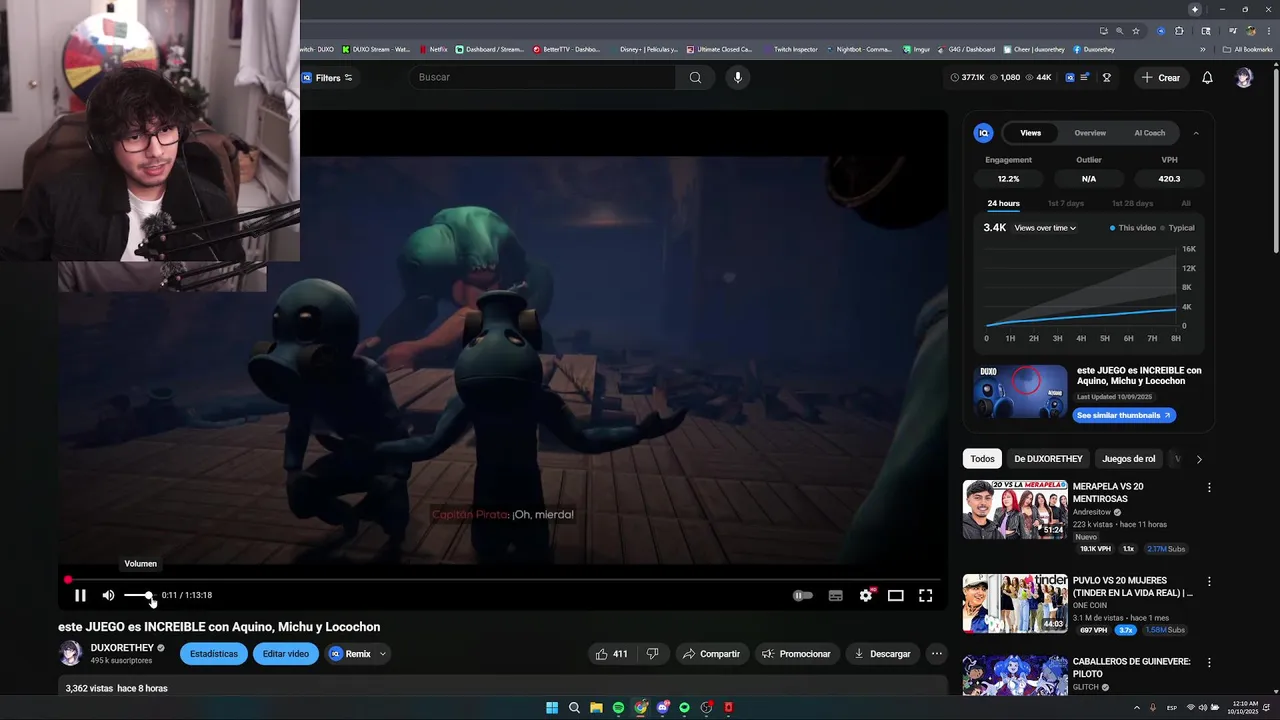This screenshot has height=720, width=1280.
Task: Click the Remix button
Action: click(x=350, y=654)
